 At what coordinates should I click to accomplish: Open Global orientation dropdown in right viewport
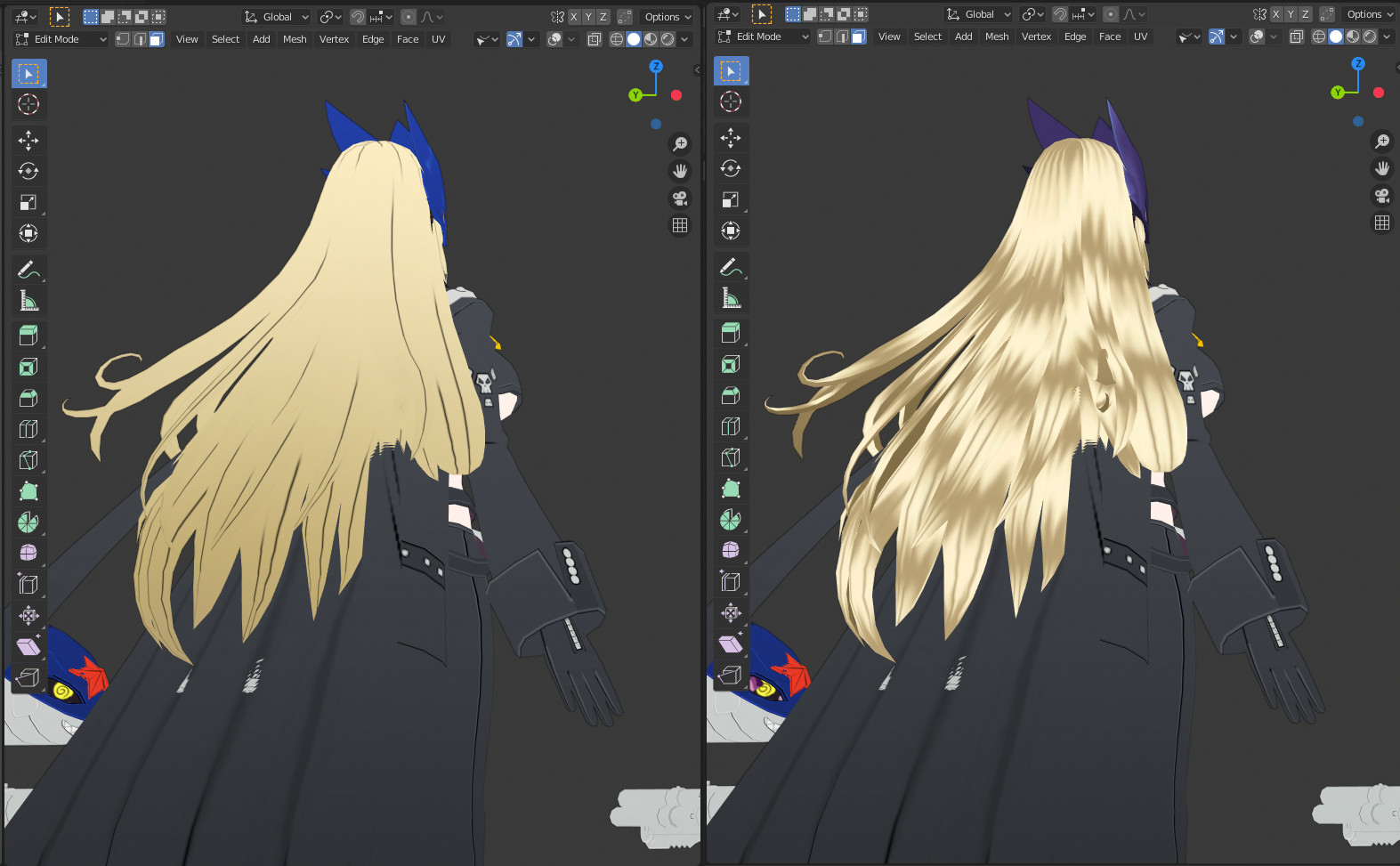978,14
